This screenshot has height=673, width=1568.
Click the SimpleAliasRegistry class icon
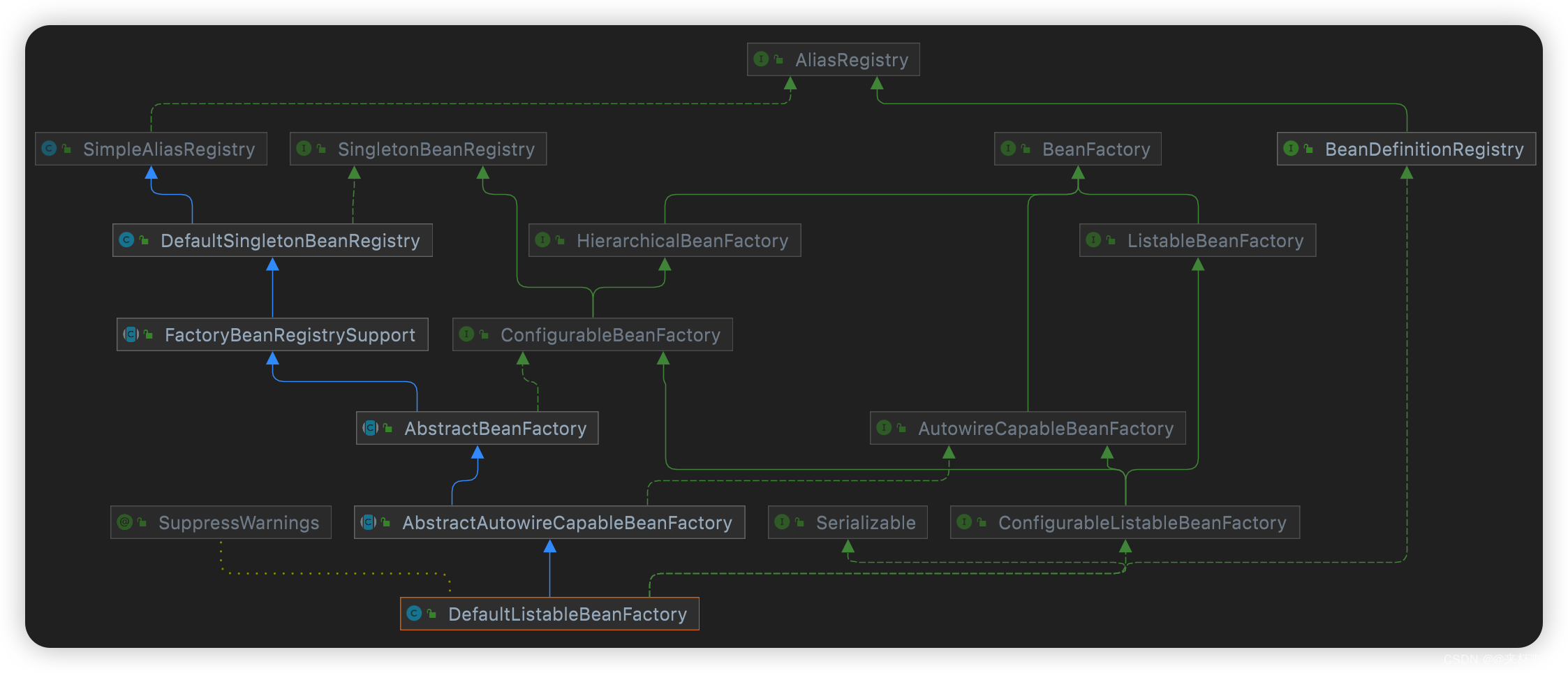[49, 149]
